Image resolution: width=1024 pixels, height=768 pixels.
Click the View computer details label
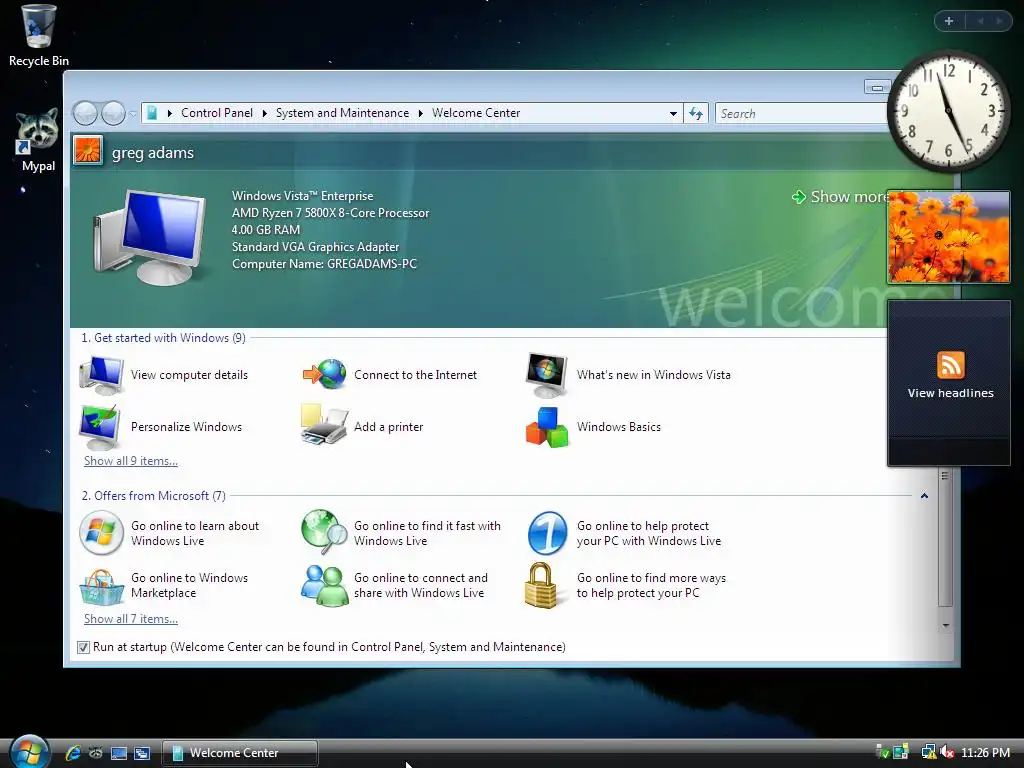point(189,375)
